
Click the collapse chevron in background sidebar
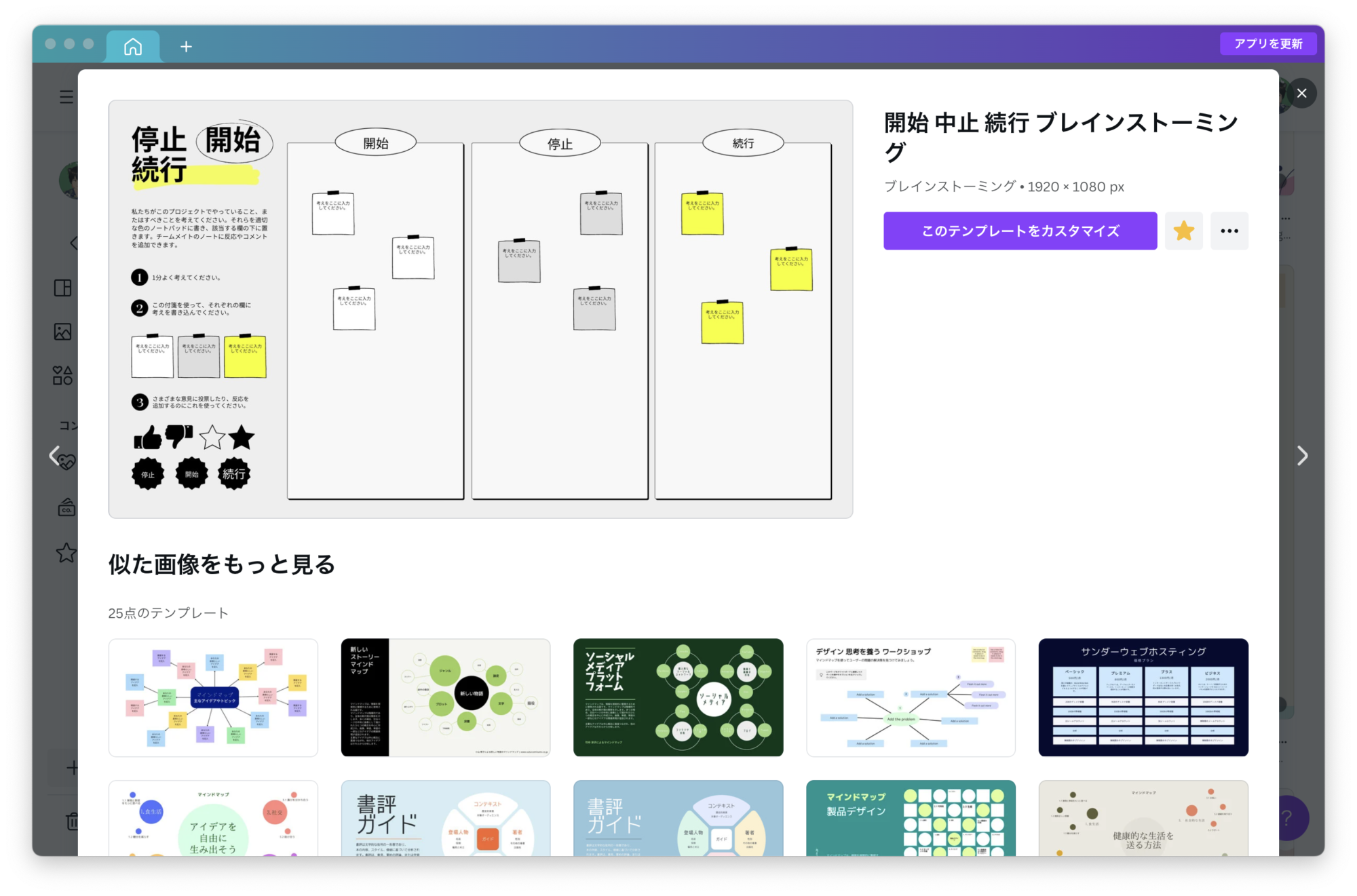pyautogui.click(x=73, y=243)
